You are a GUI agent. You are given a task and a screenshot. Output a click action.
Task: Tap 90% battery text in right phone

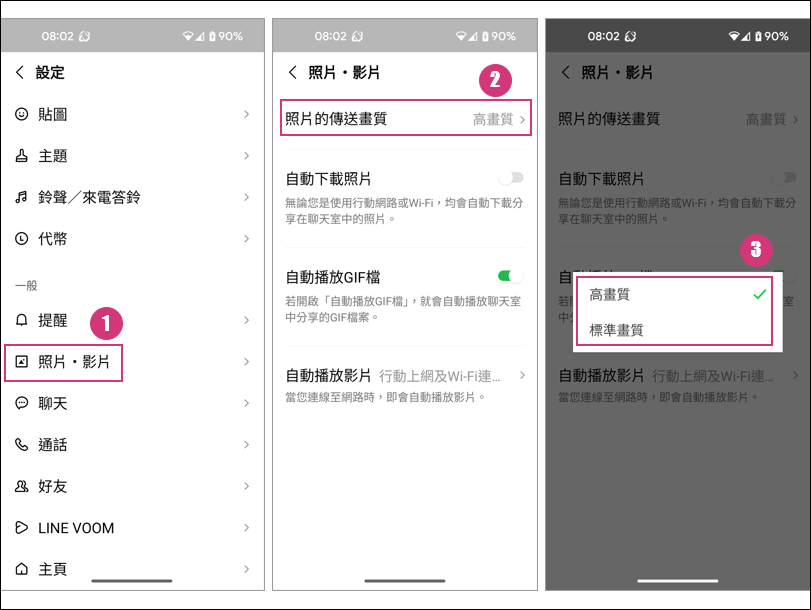(776, 36)
